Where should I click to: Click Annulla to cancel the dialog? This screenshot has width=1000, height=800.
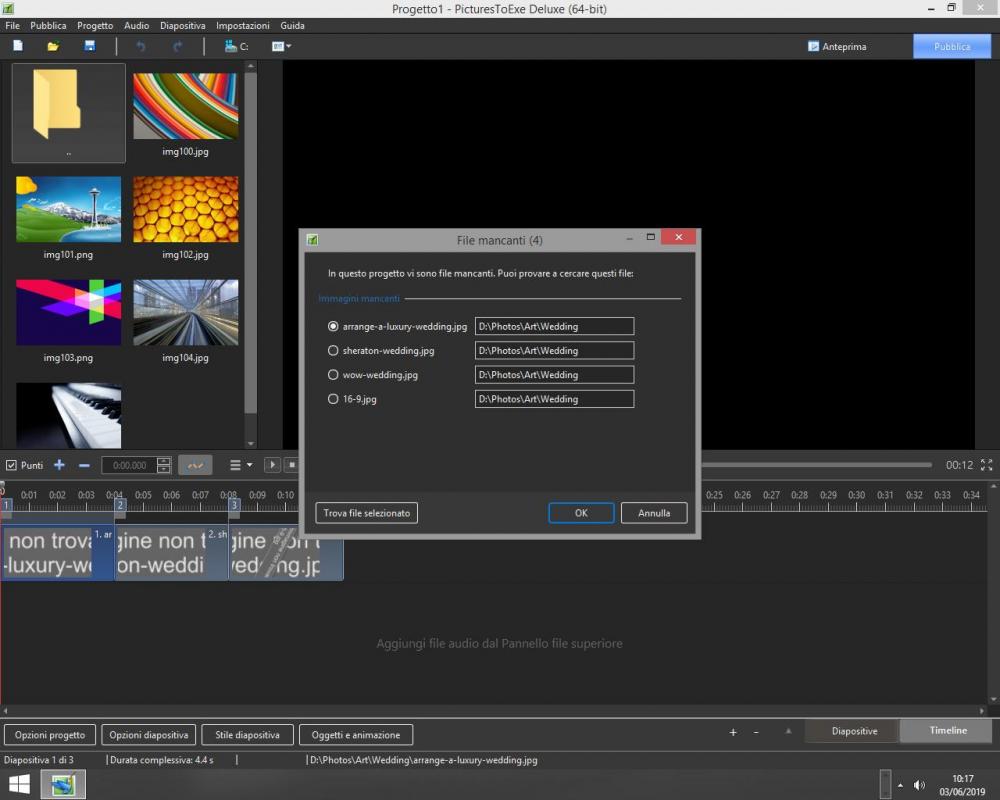click(x=654, y=513)
